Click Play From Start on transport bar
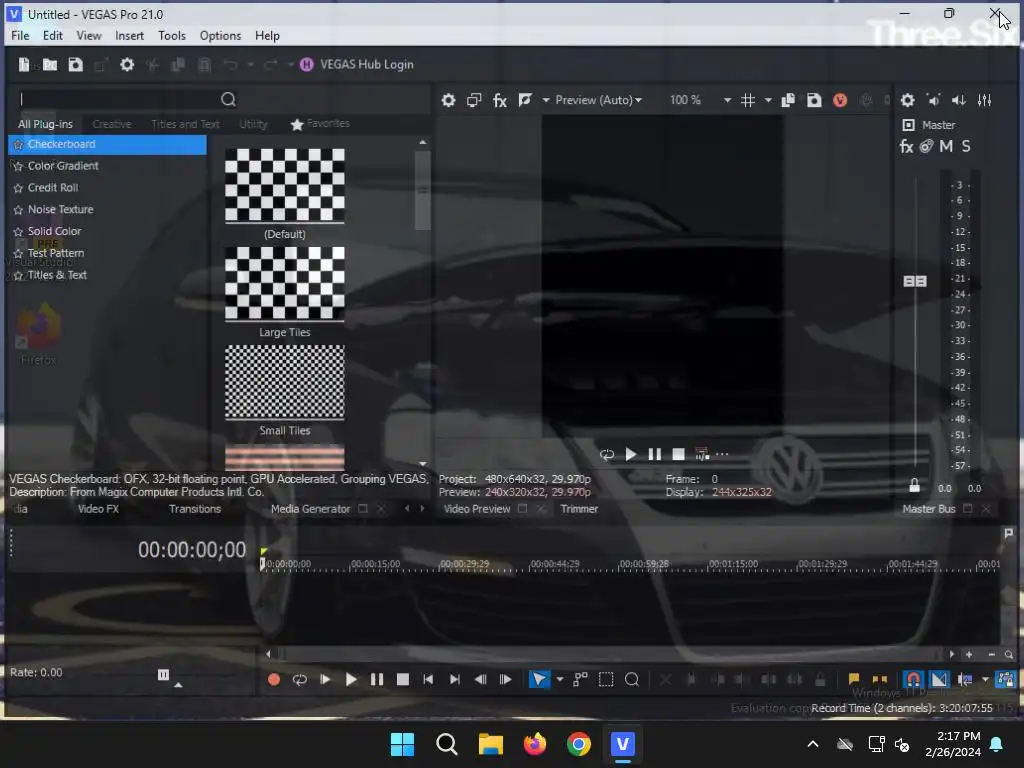The width and height of the screenshot is (1024, 768). coord(325,680)
